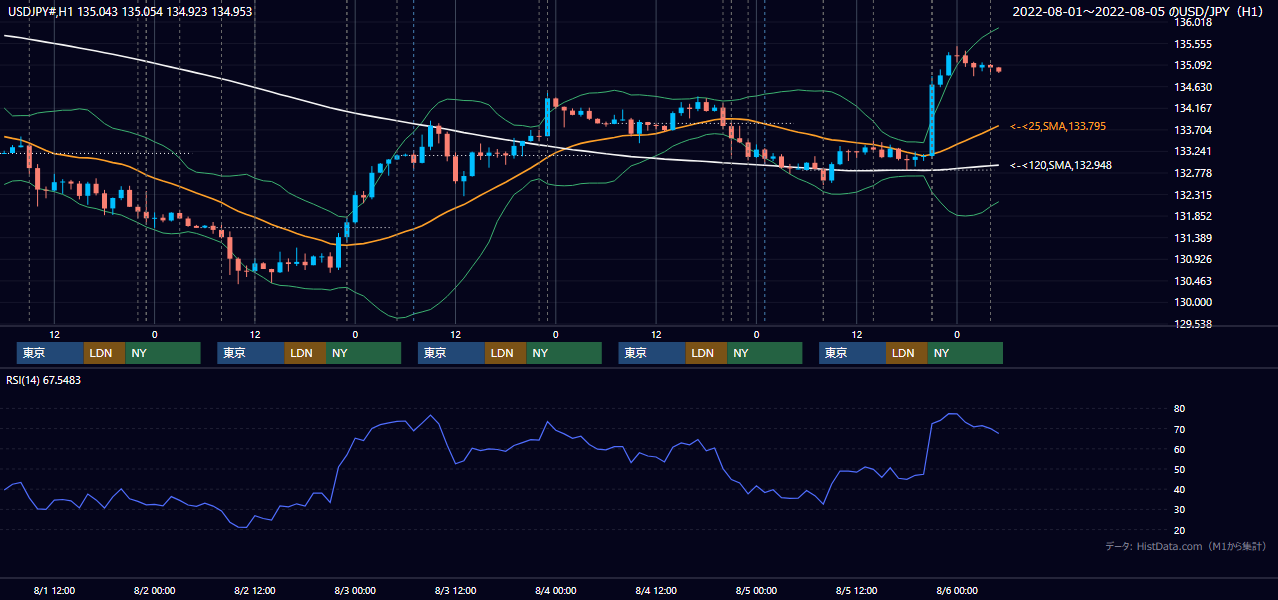Viewport: 1278px width, 600px height.
Task: Click price axis label 131.852
Action: click(1194, 216)
